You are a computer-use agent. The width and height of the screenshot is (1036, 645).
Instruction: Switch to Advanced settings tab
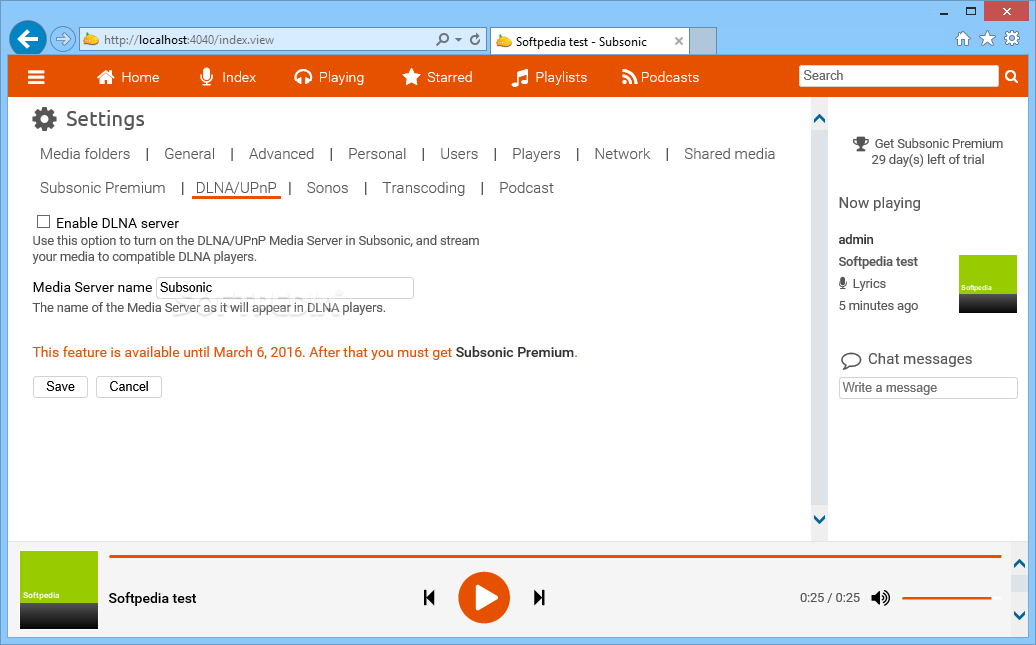coord(281,154)
